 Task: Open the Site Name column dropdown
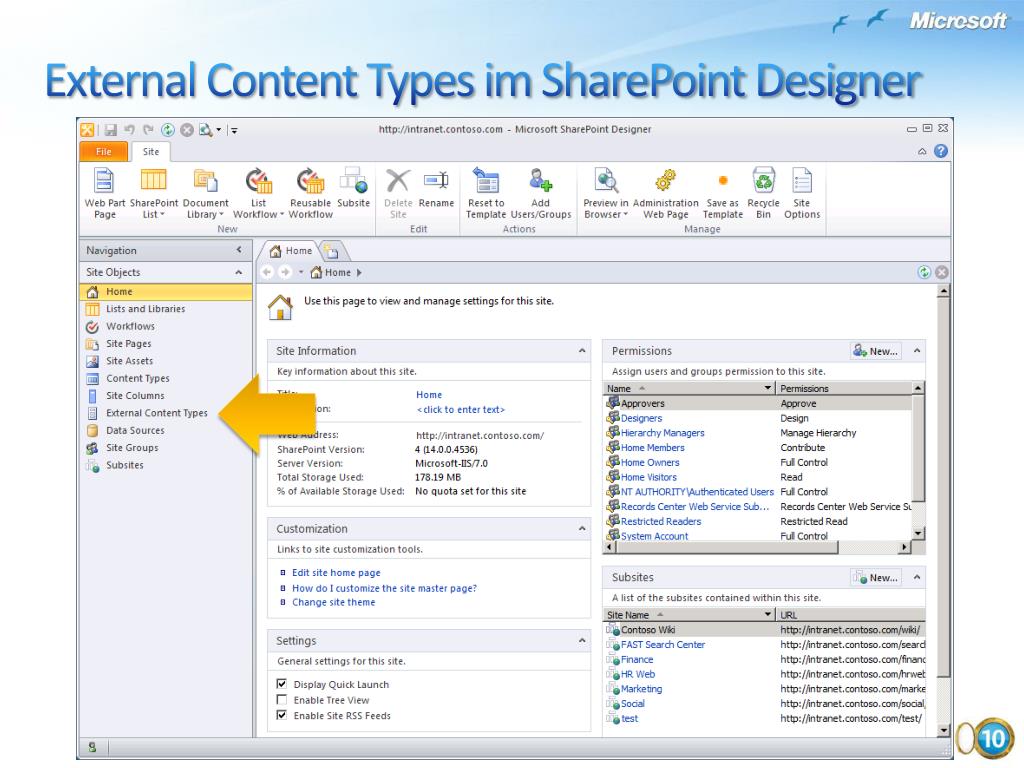coord(768,615)
